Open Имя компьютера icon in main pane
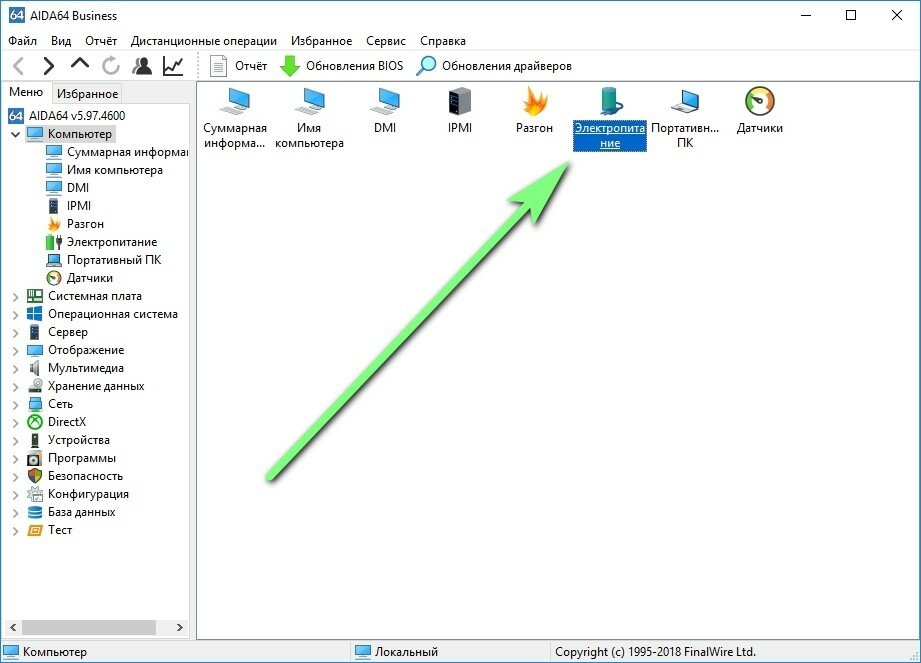Screen dimensions: 921x663 click(x=310, y=118)
